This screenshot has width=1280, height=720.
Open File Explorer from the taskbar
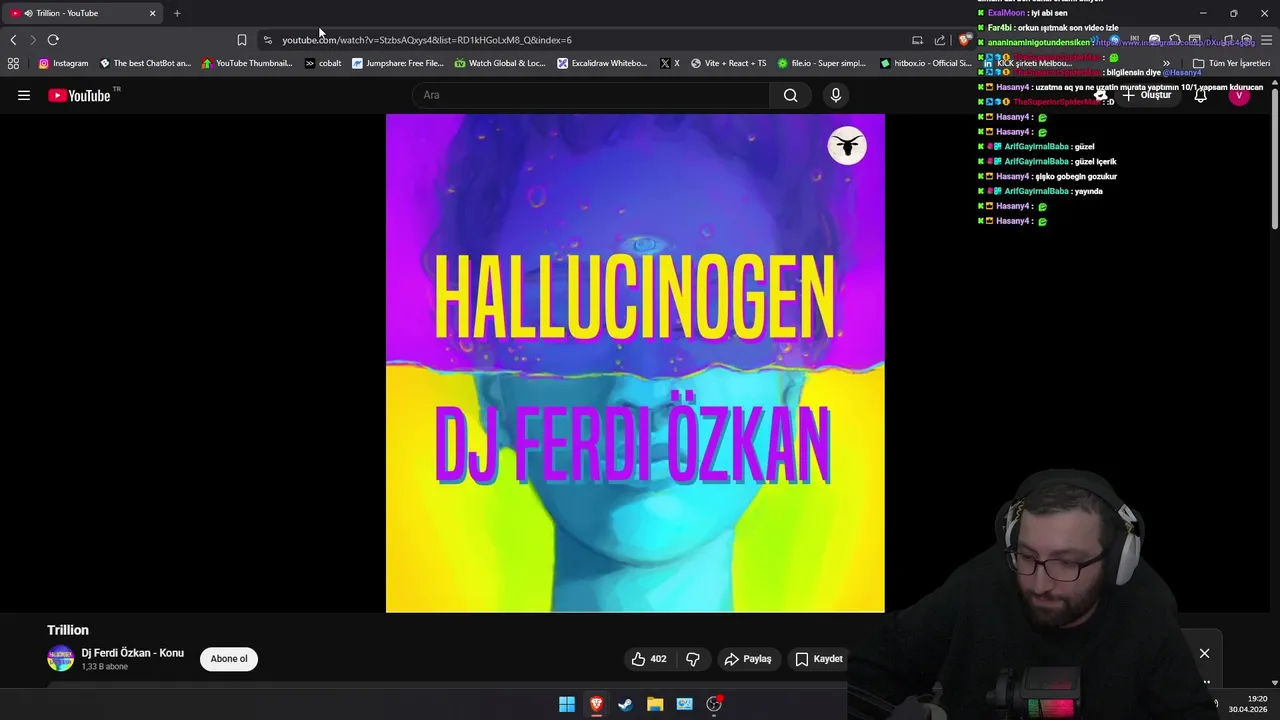655,704
